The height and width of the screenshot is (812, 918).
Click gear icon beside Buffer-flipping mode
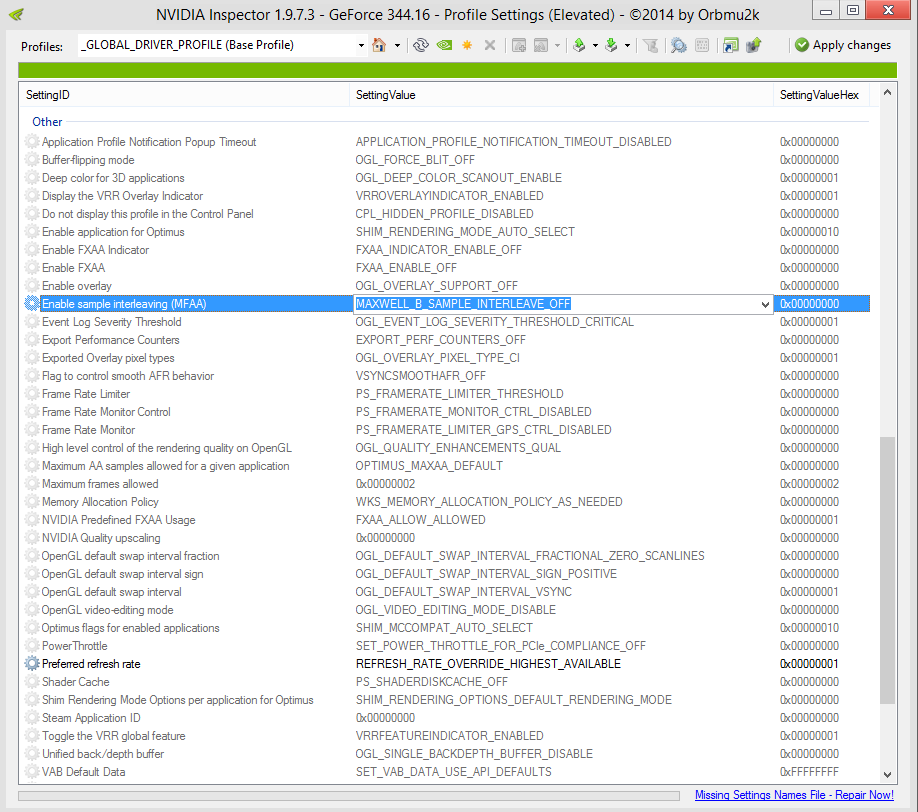point(32,160)
